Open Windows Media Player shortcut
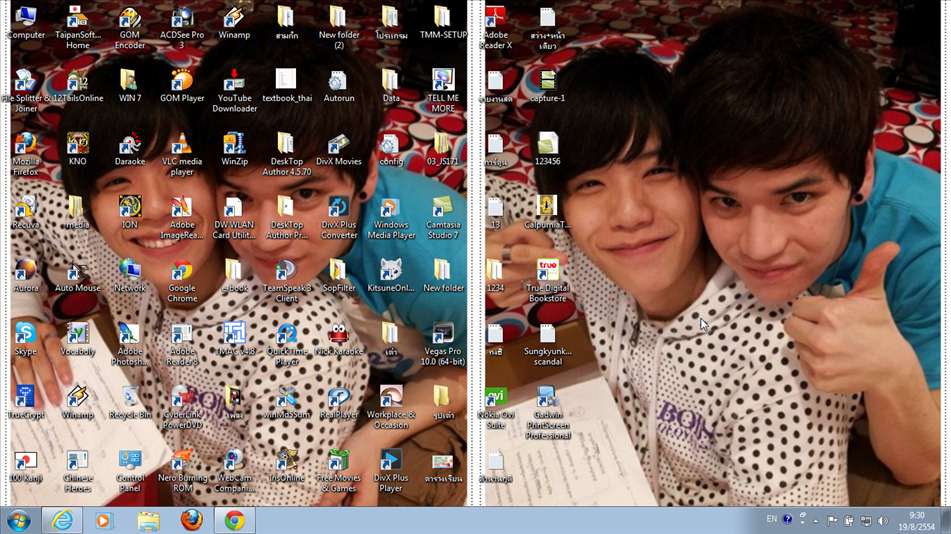This screenshot has width=951, height=534. [x=391, y=218]
